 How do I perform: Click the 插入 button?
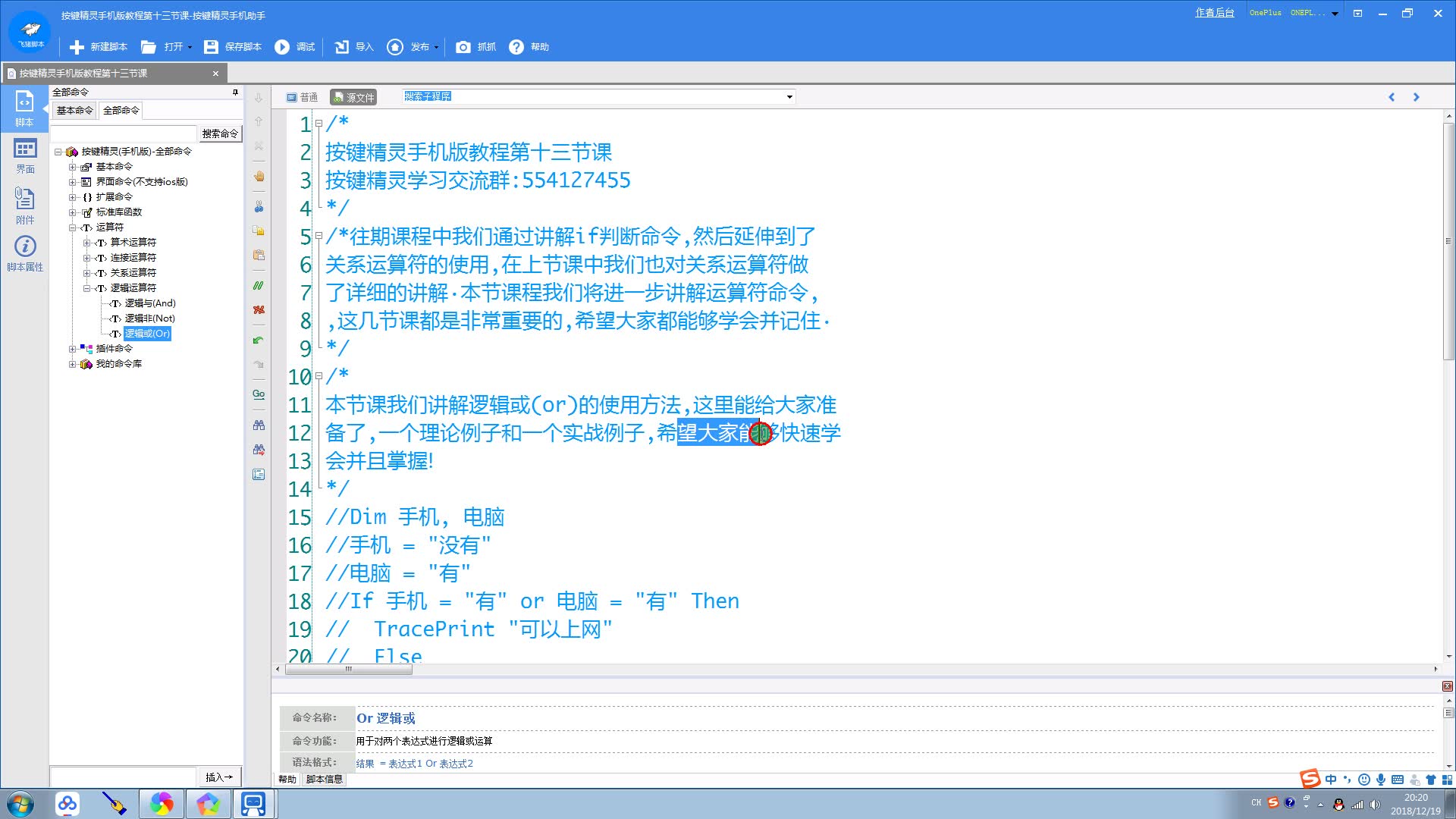point(218,777)
